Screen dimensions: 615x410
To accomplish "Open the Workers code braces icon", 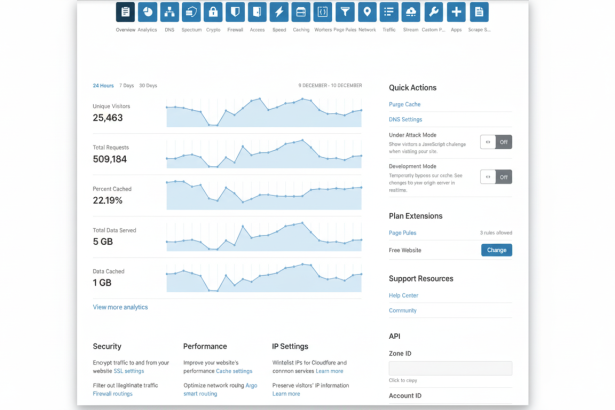I will point(323,12).
